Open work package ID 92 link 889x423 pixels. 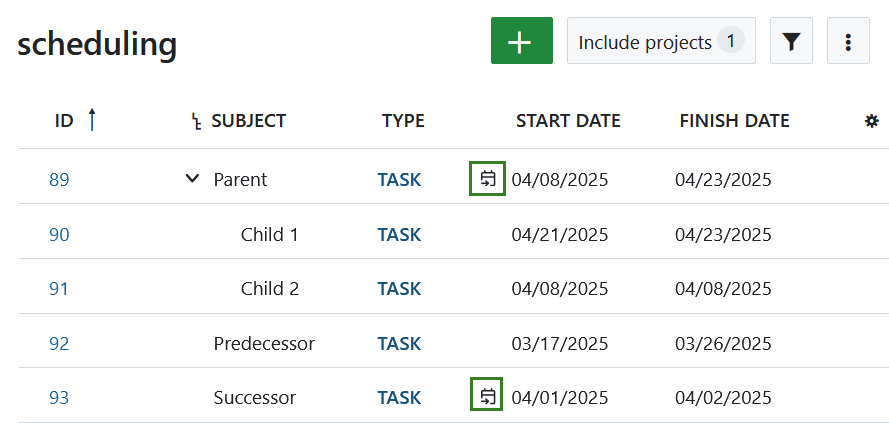point(59,344)
